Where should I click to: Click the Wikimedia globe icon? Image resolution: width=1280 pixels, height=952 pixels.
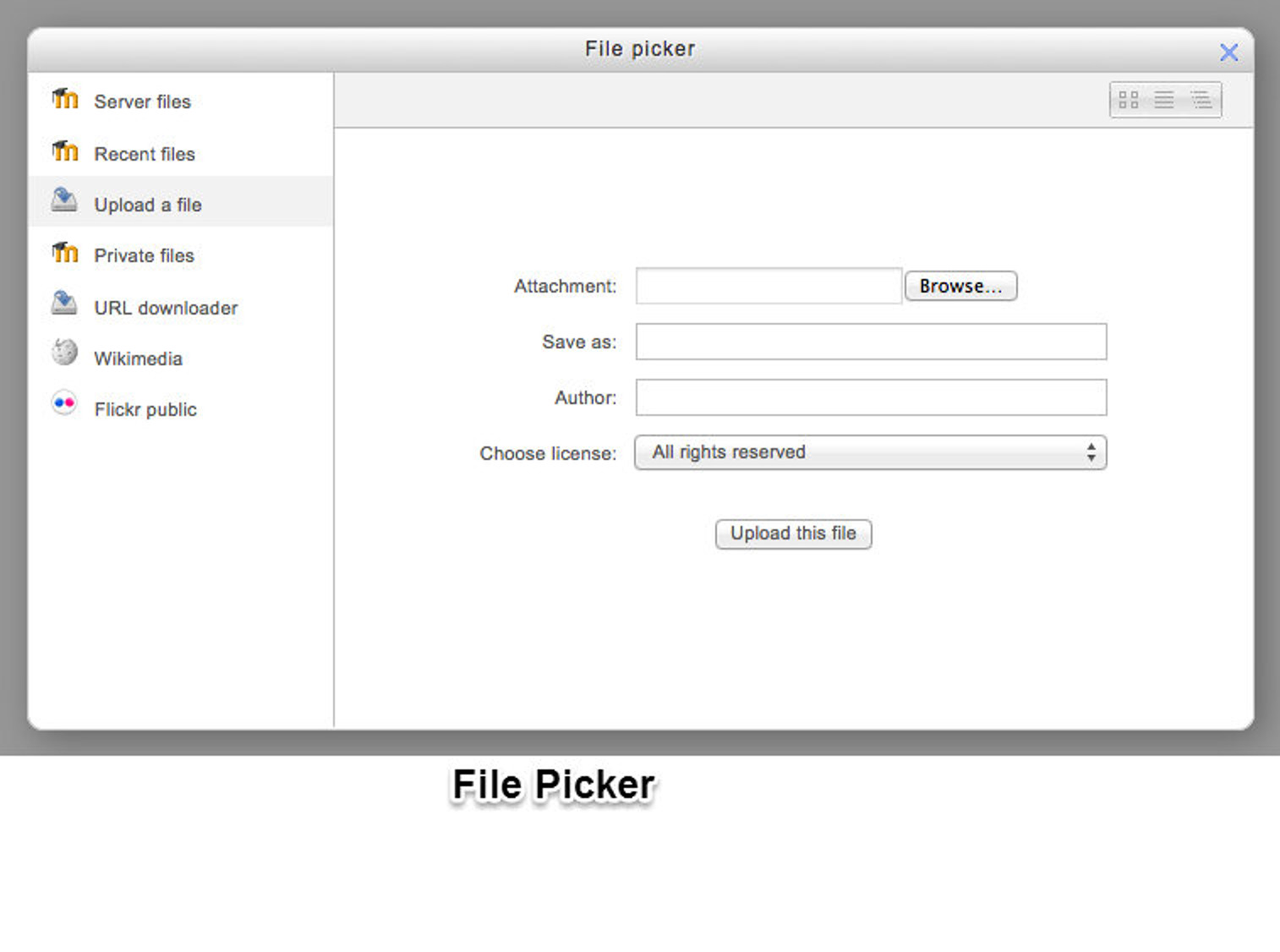[x=64, y=353]
